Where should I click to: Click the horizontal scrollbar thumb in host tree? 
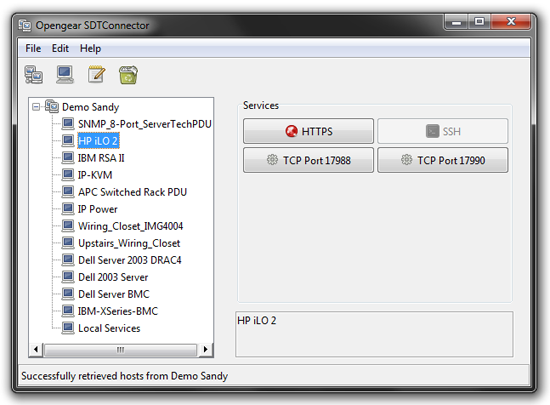(x=120, y=350)
